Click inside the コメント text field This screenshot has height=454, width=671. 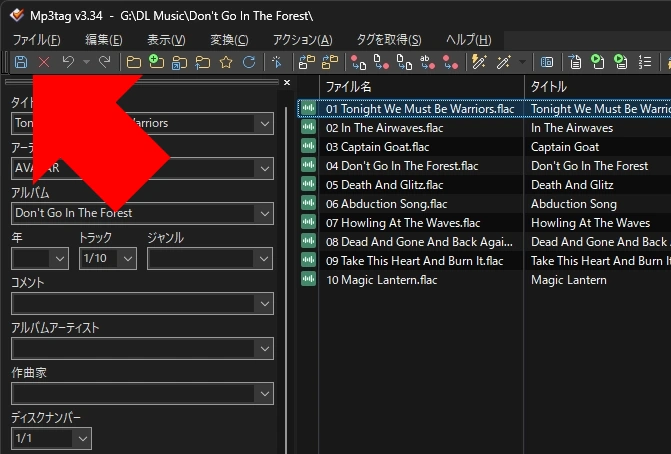coord(134,304)
